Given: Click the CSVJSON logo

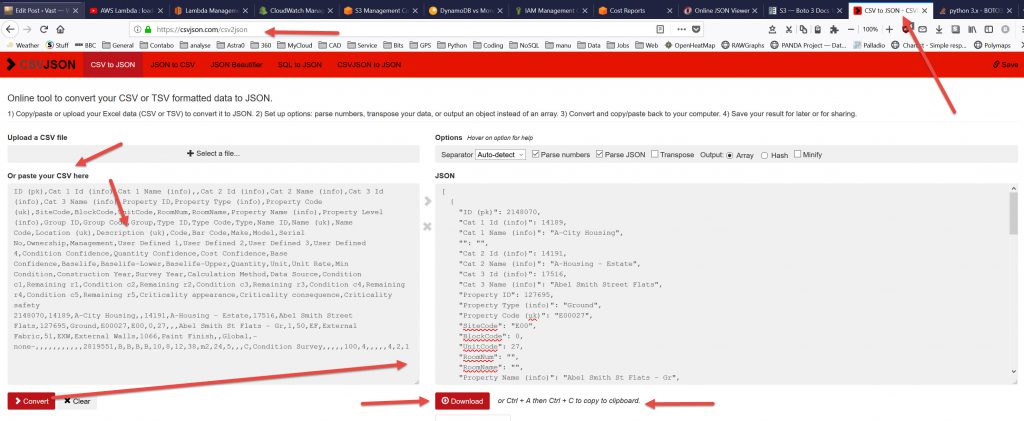Looking at the screenshot, I should pos(40,64).
